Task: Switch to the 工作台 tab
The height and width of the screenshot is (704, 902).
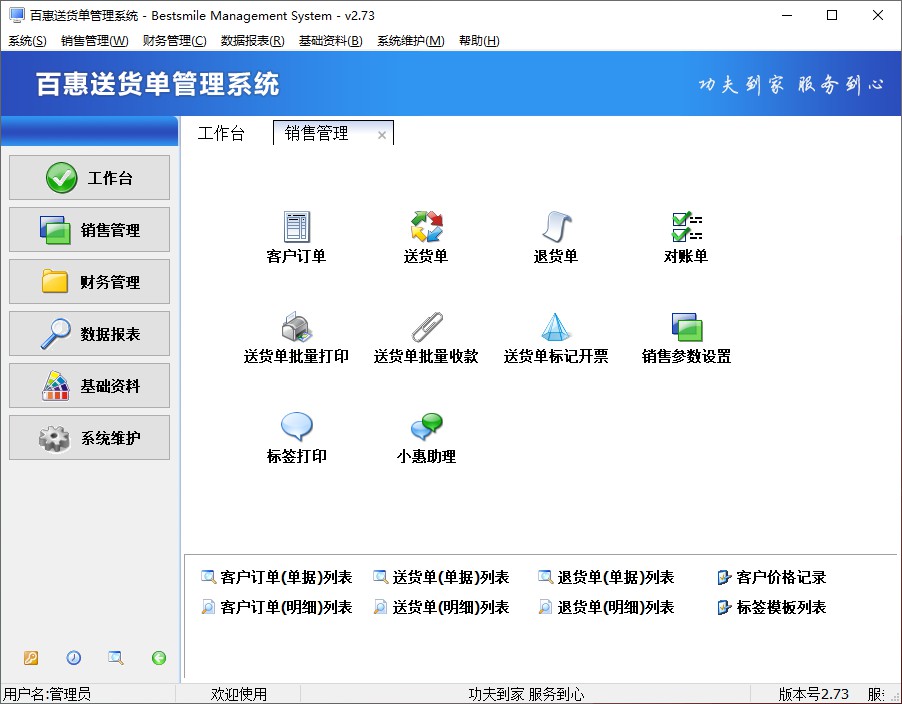Action: point(221,134)
